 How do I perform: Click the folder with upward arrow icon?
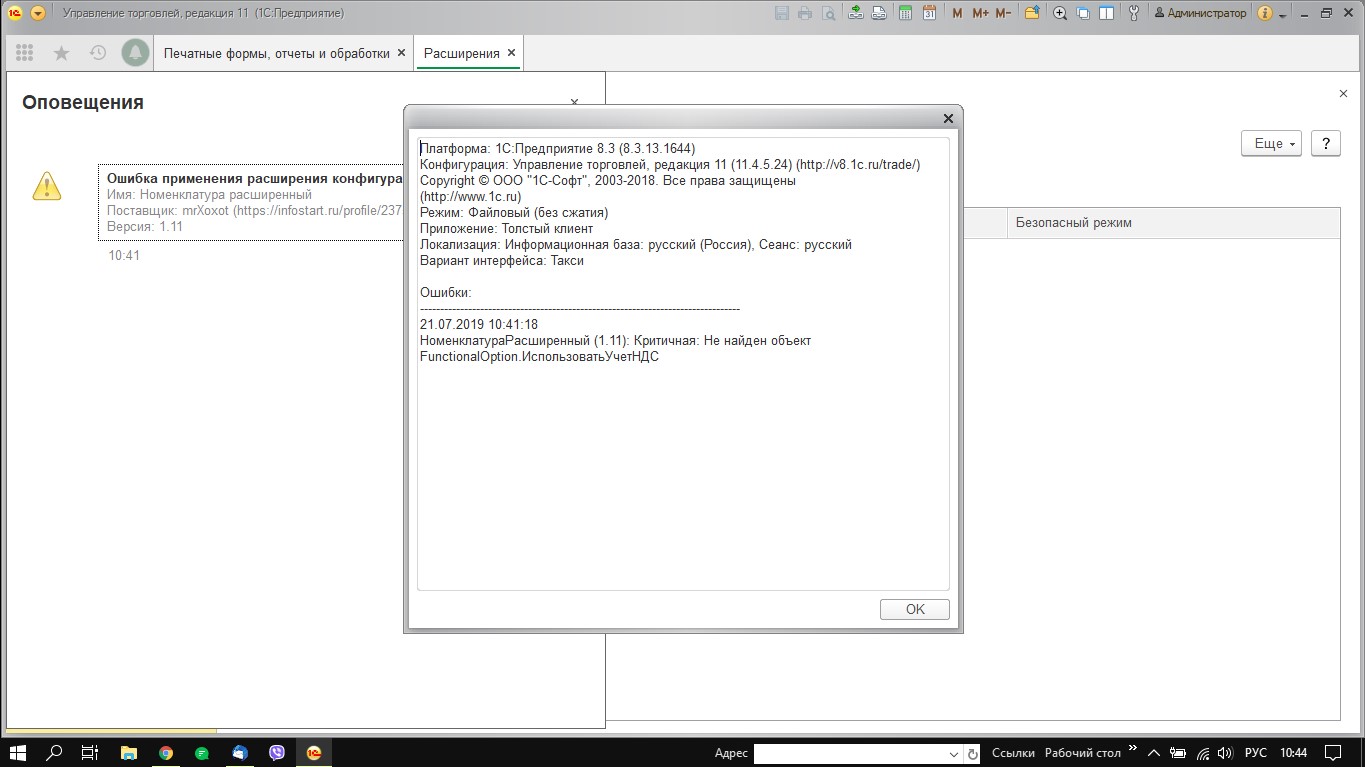coord(1033,14)
